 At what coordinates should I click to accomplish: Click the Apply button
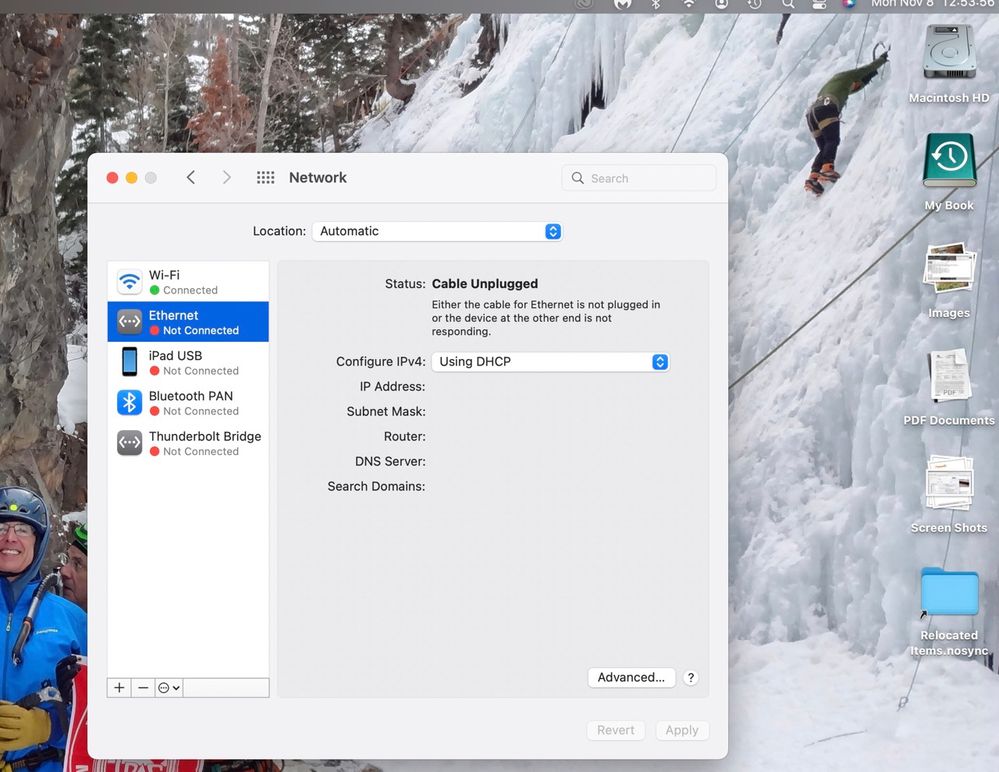682,730
